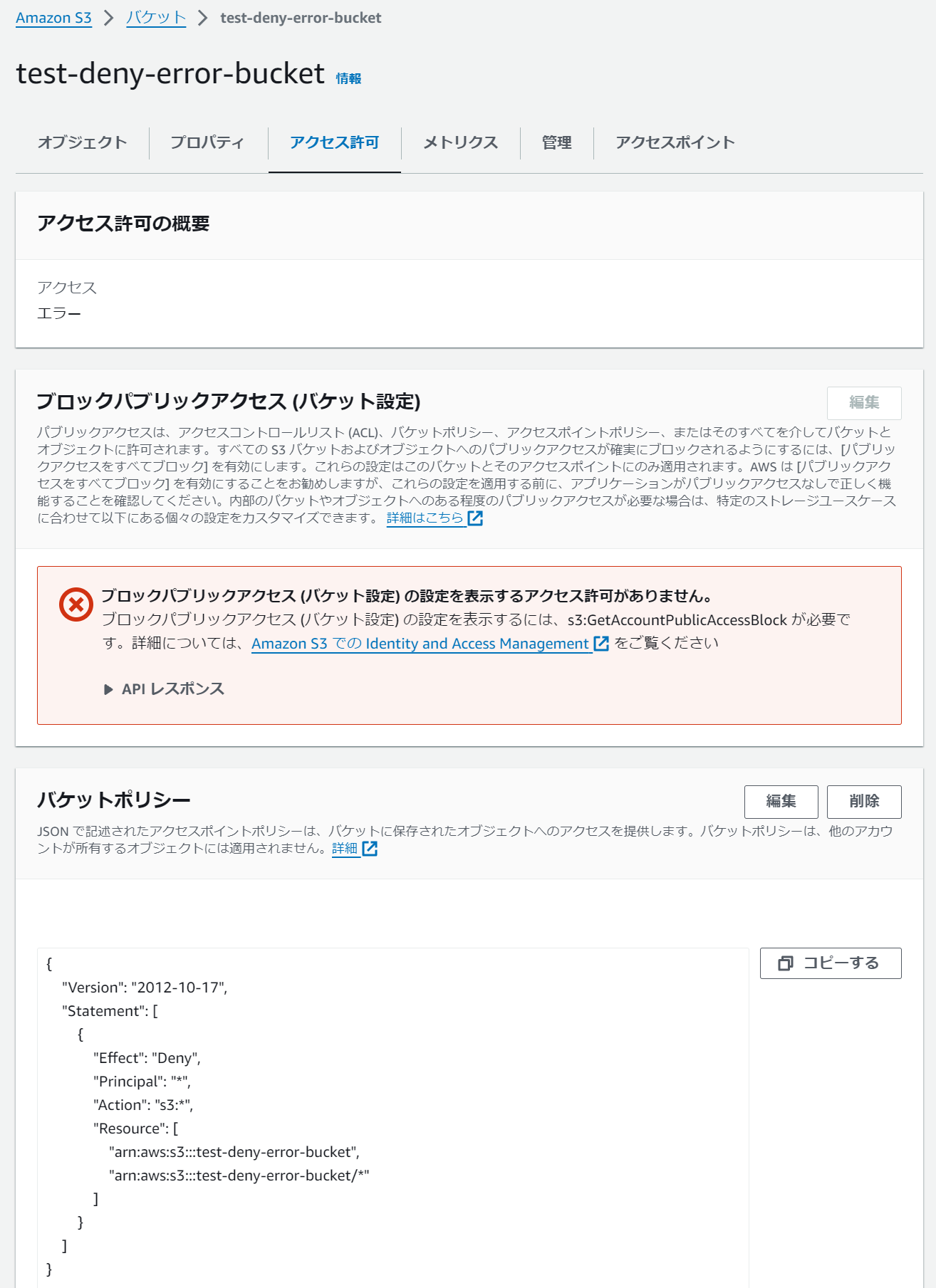Click the 削除 button for bucket policy
This screenshot has height=1288, width=936.
864,802
